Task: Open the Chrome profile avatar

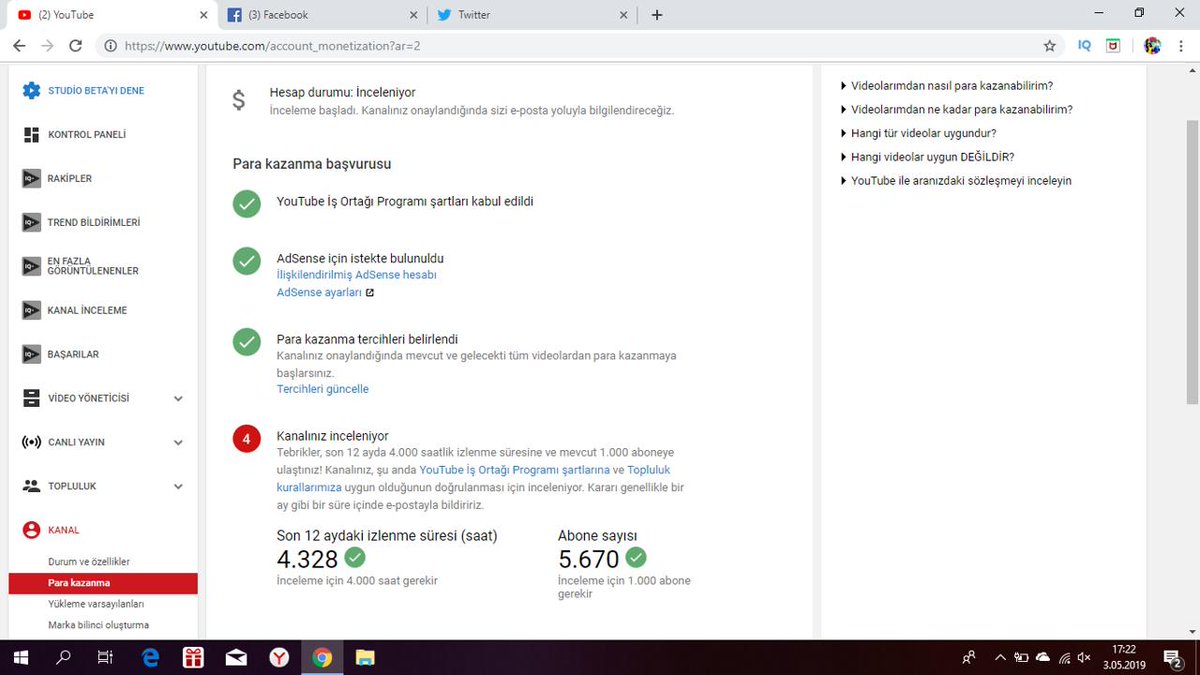Action: click(x=1153, y=46)
